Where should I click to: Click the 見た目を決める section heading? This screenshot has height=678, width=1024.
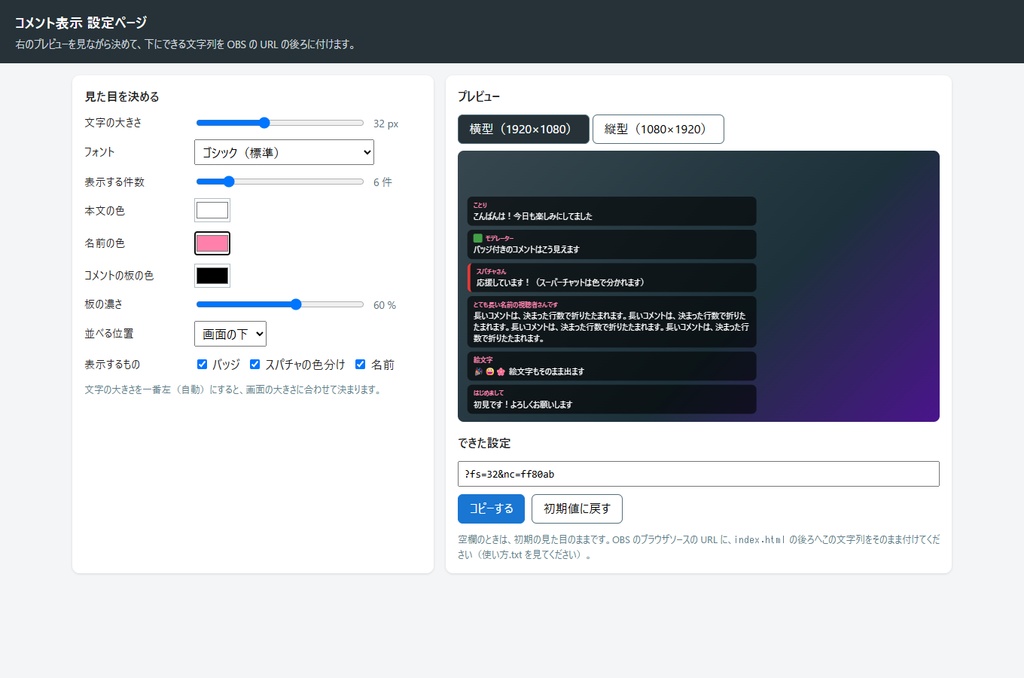click(x=122, y=97)
